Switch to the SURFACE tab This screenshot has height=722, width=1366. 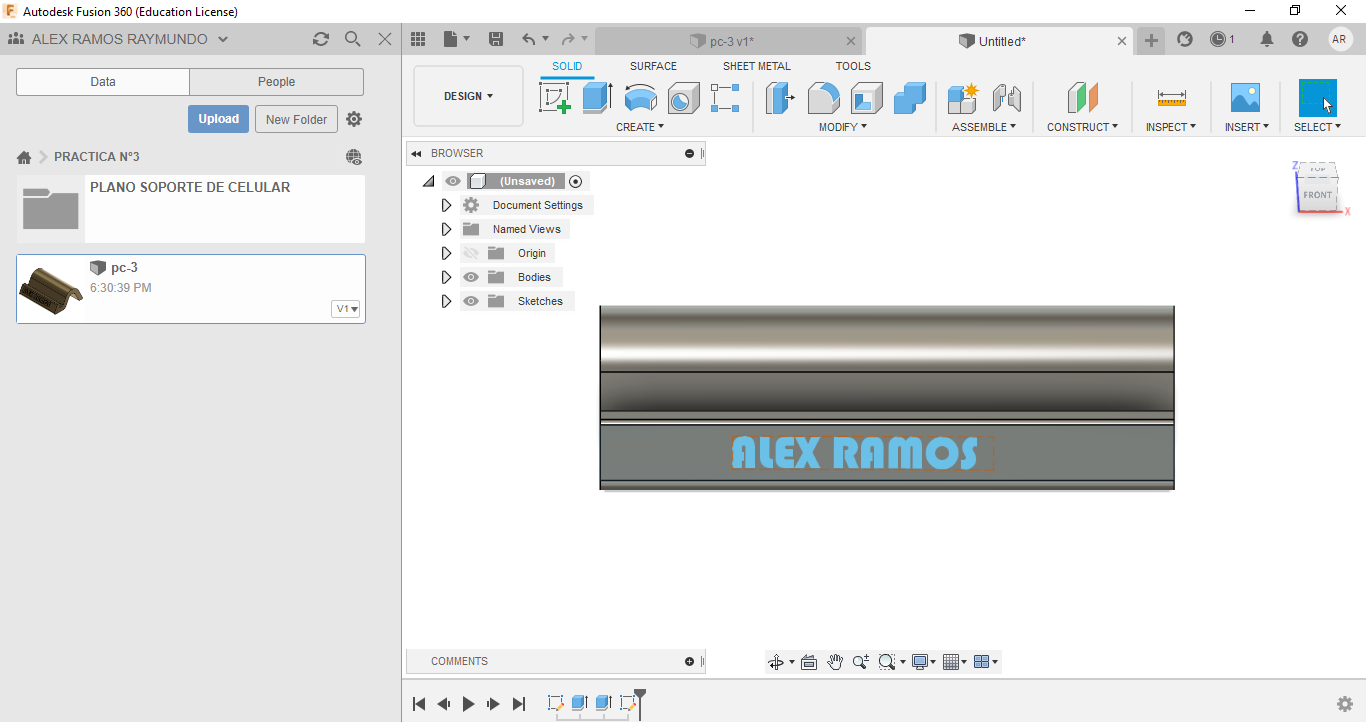[x=653, y=66]
